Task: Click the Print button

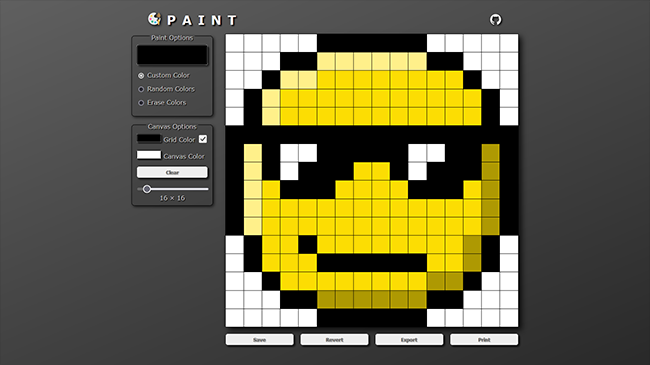Action: point(484,340)
